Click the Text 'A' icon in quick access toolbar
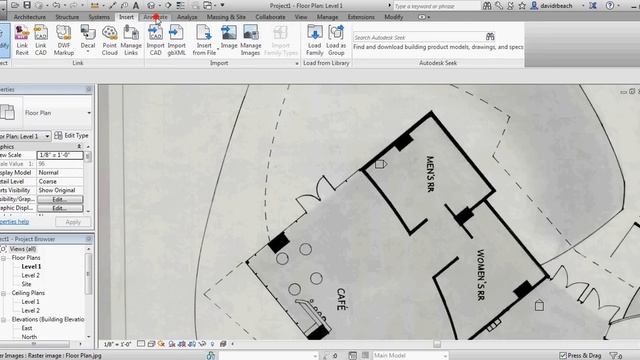This screenshot has height=360, width=640. [x=136, y=5]
